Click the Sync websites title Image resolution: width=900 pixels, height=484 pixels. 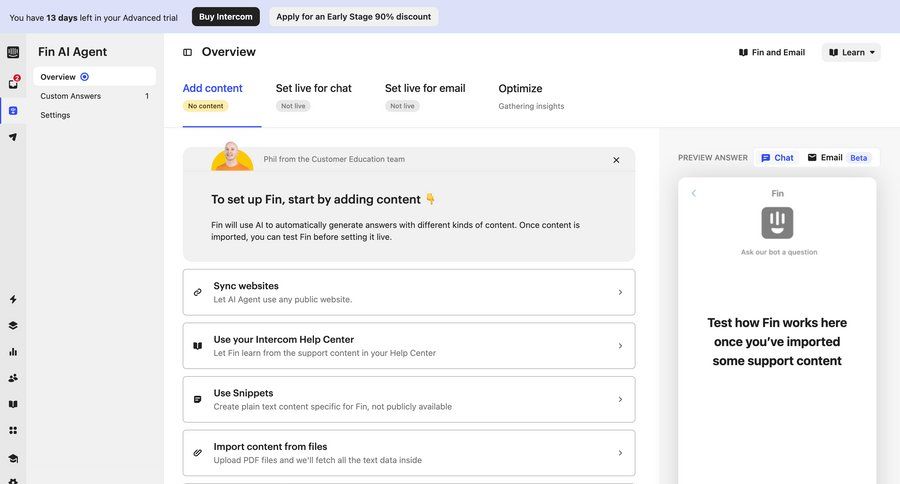246,286
